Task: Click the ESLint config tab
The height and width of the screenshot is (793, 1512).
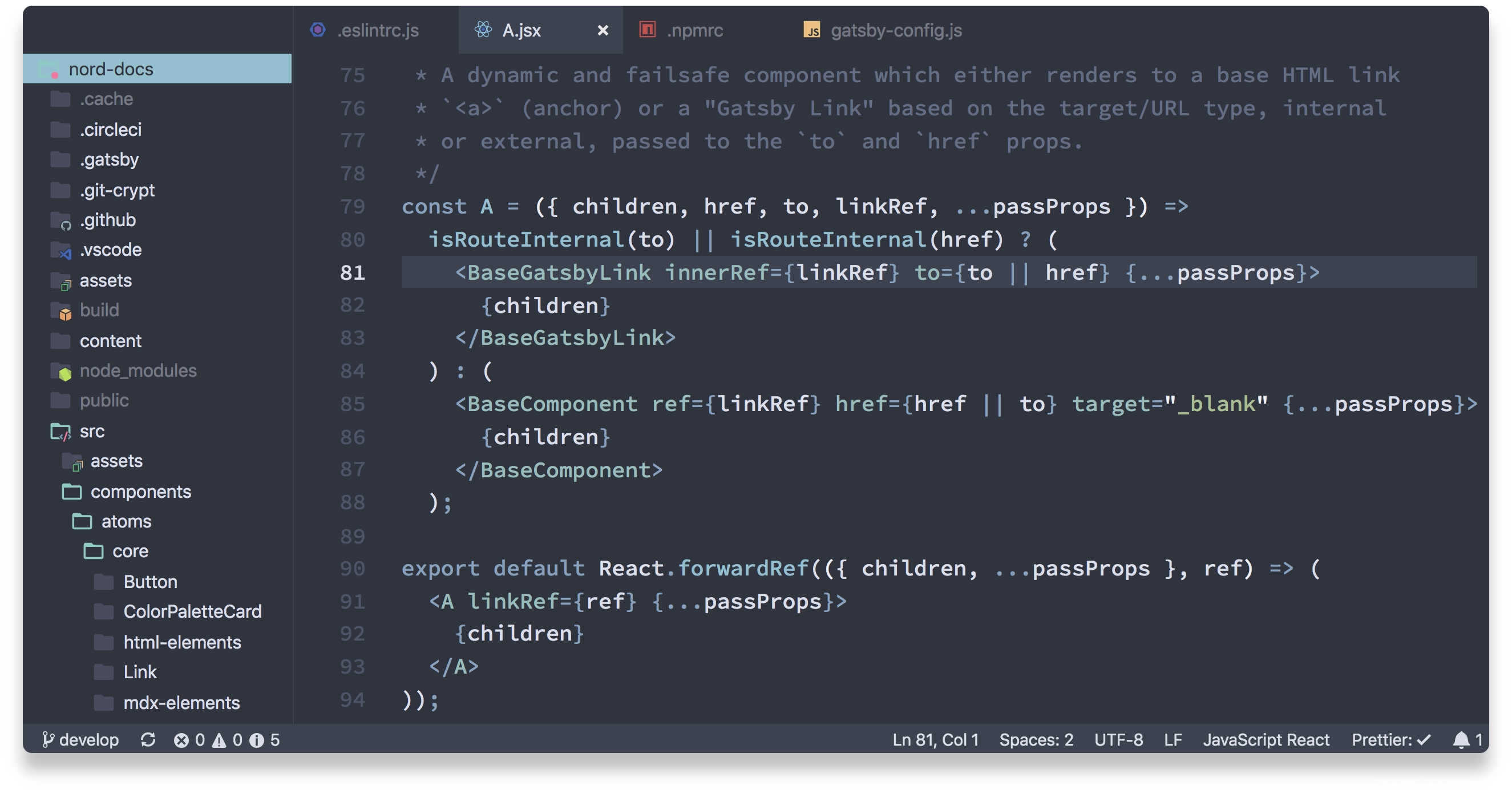Action: click(376, 29)
